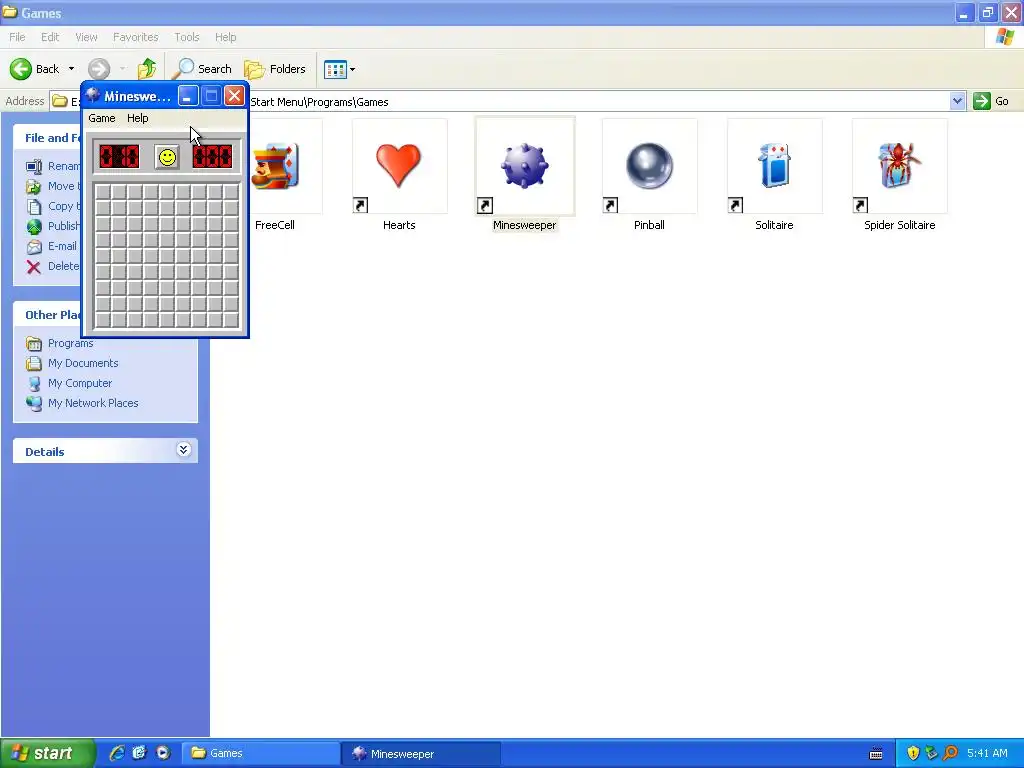Click the Rename this file task icon
Viewport: 1024px width, 768px height.
34,167
